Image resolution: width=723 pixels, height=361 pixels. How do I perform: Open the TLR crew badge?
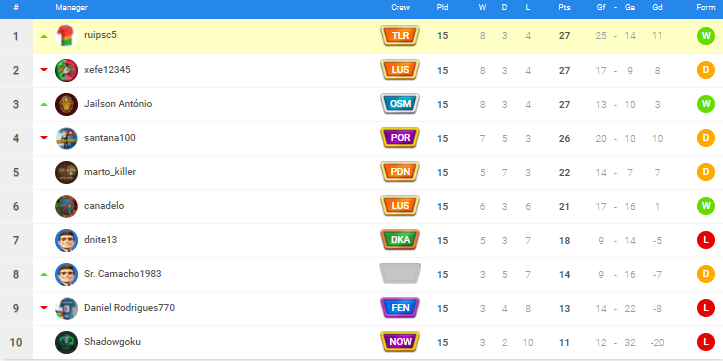tap(400, 36)
